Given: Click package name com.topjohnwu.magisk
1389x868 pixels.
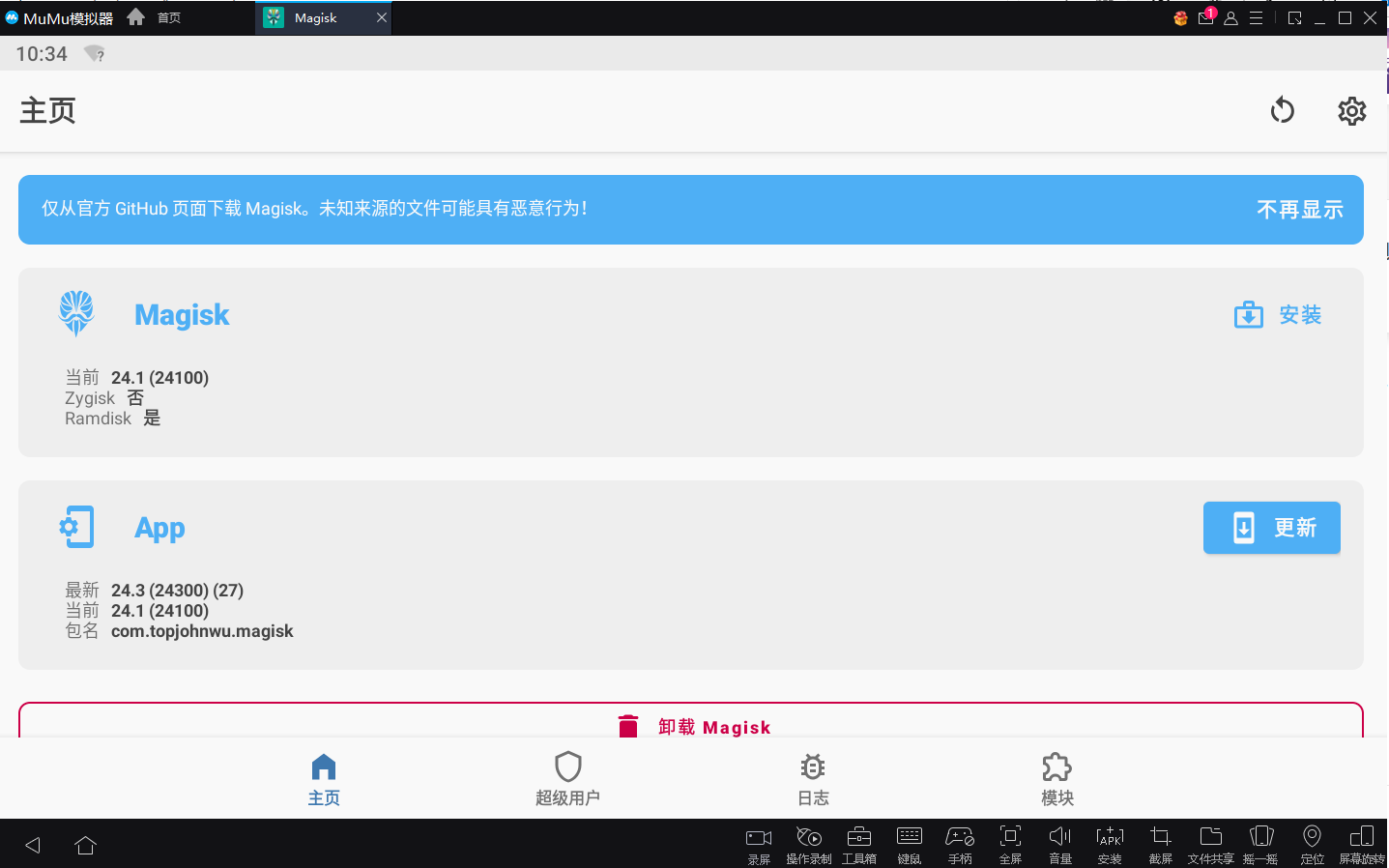Looking at the screenshot, I should pyautogui.click(x=202, y=631).
